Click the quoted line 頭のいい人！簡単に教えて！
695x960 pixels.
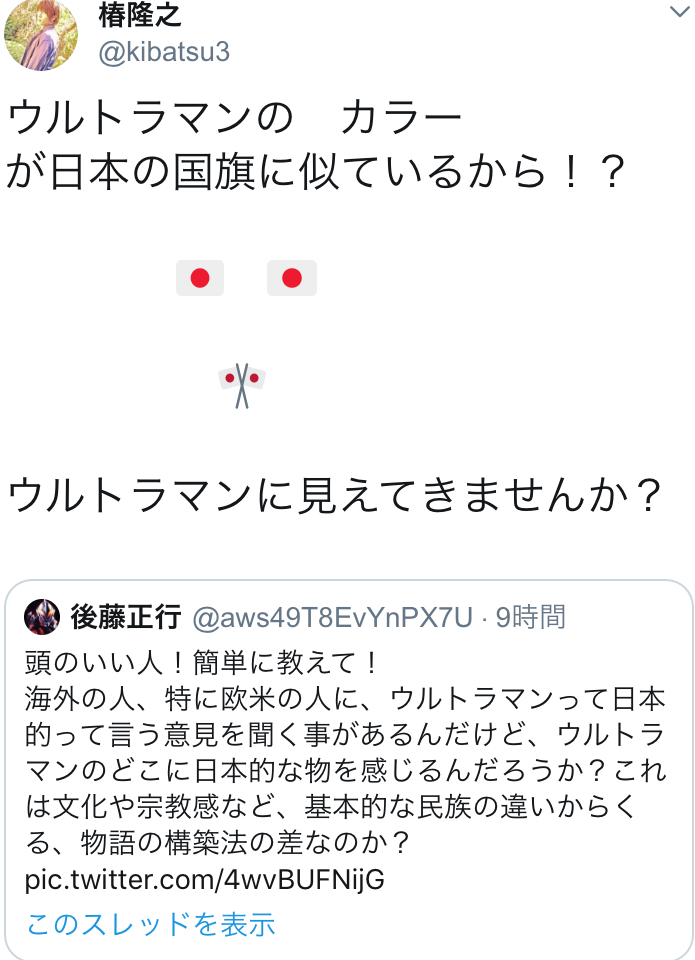click(204, 663)
